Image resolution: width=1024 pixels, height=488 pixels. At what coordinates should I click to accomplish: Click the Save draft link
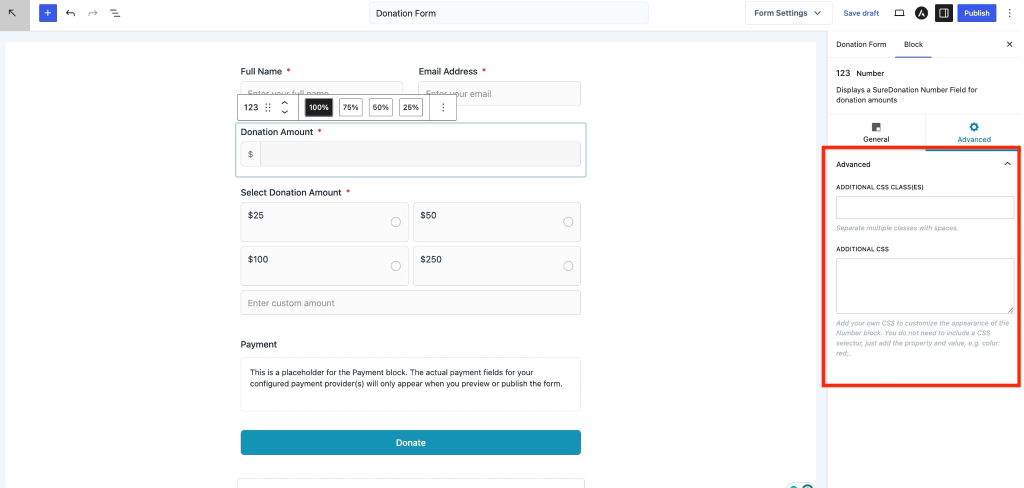coord(861,13)
